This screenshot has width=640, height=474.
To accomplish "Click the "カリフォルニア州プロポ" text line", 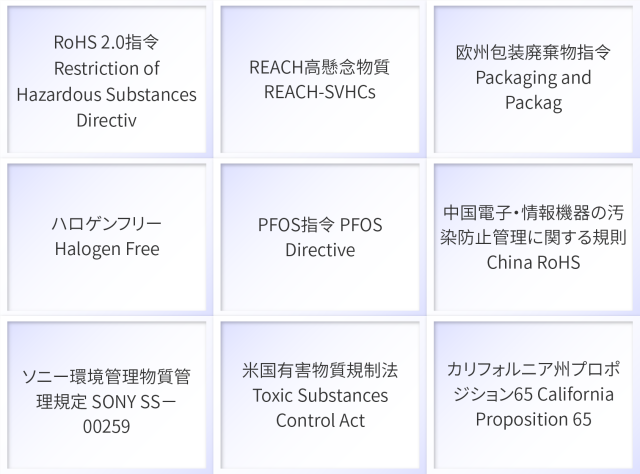I will pos(533,369).
